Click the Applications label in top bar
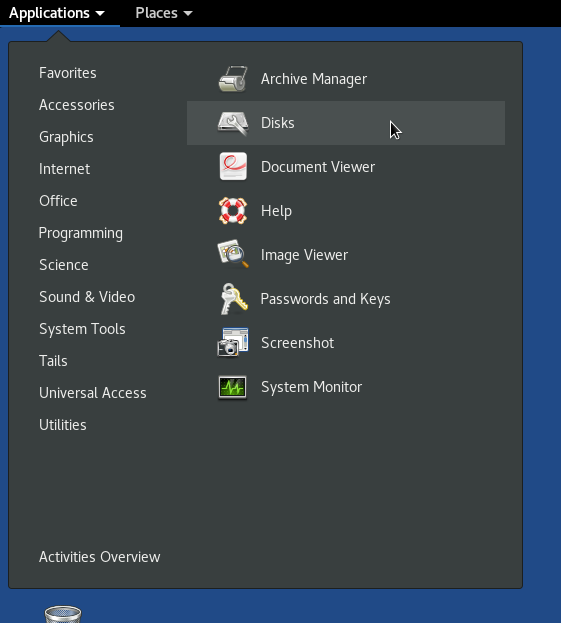This screenshot has width=561, height=623. tap(49, 14)
